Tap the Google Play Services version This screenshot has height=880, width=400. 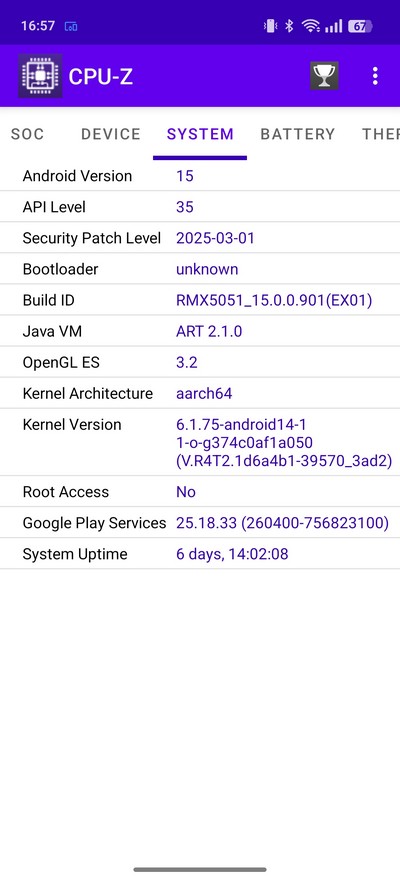282,523
